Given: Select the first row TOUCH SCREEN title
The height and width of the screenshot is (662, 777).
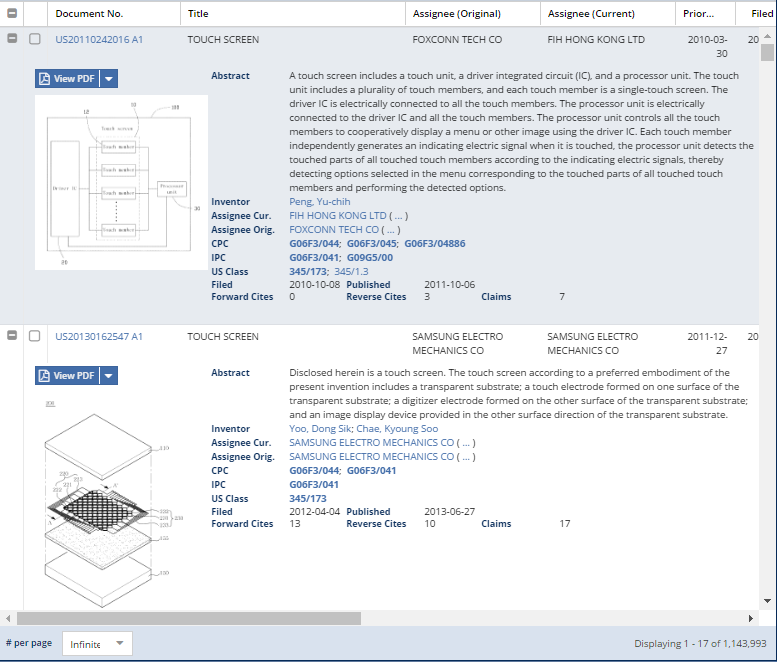Looking at the screenshot, I should 223,40.
